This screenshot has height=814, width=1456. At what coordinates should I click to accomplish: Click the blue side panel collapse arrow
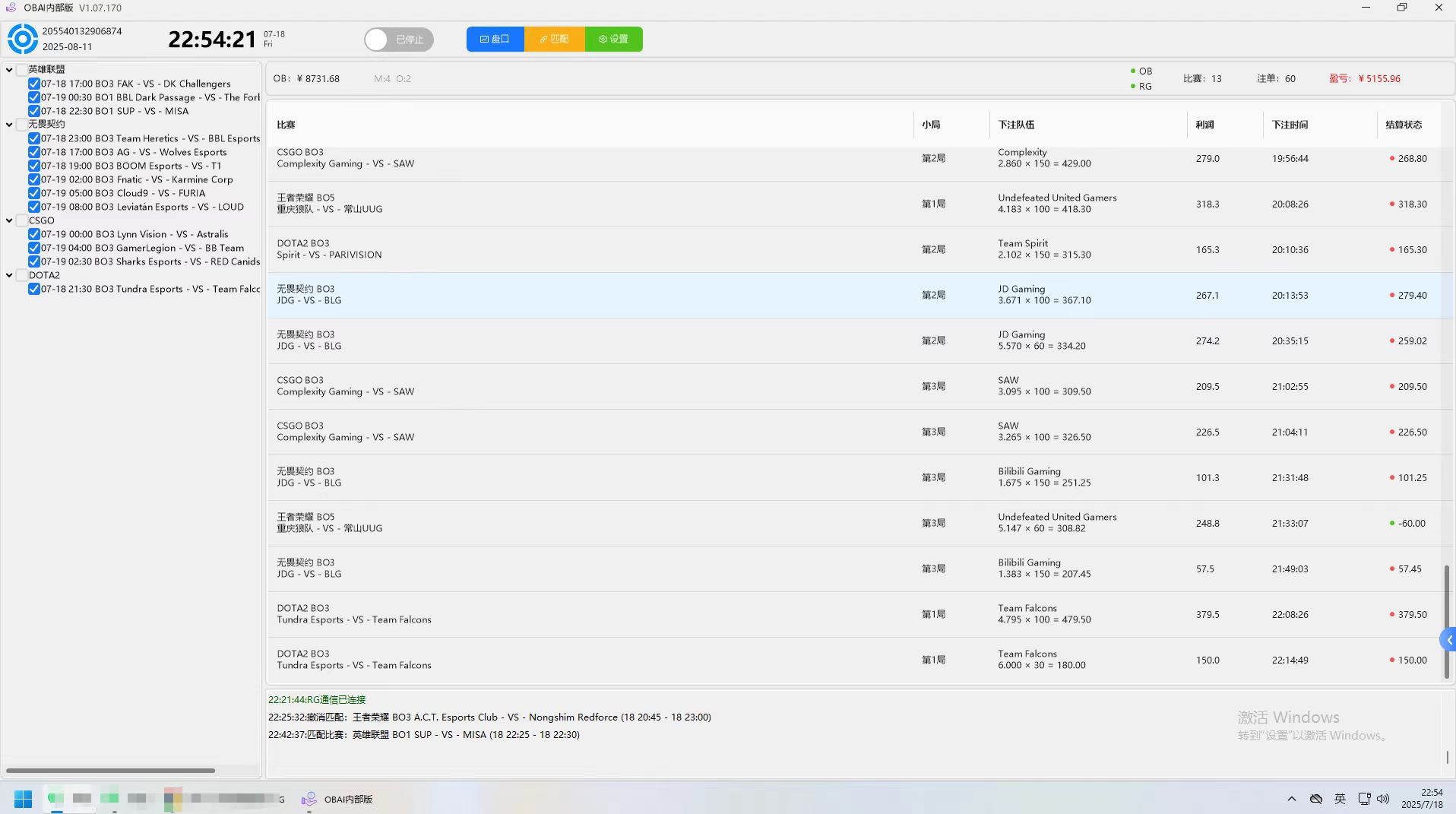pos(1448,641)
